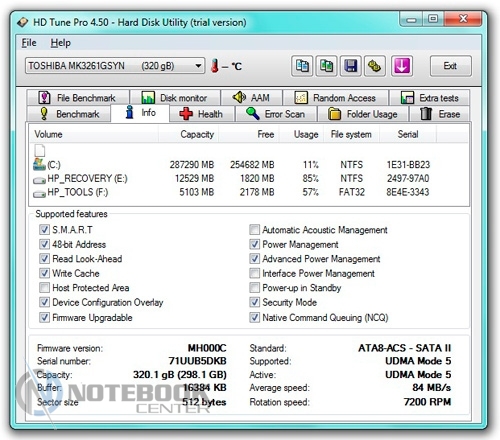Viewport: 500px width, 440px height.
Task: Switch to the Health tab
Action: tap(202, 114)
